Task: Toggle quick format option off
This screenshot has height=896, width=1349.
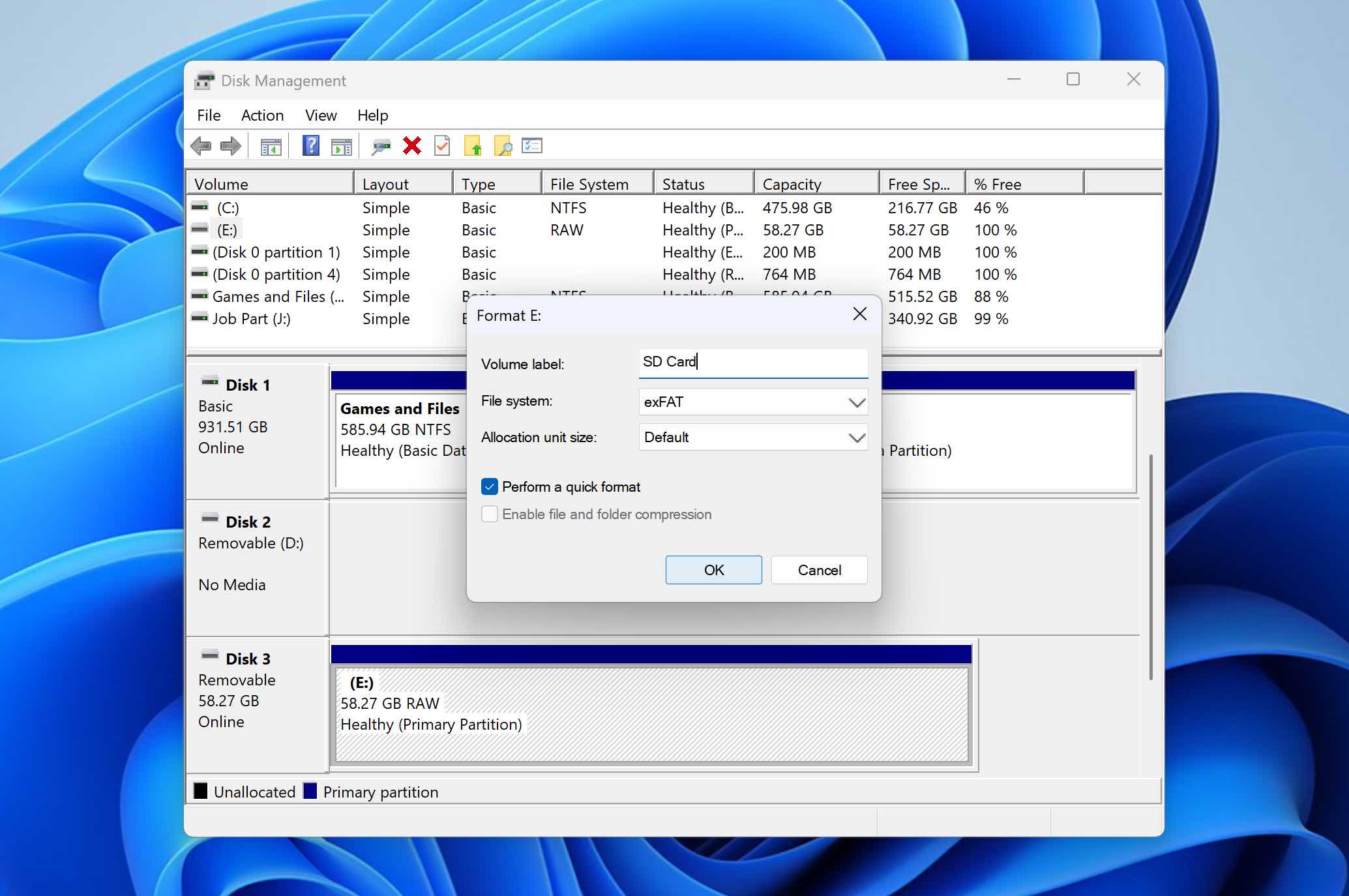Action: click(x=490, y=486)
